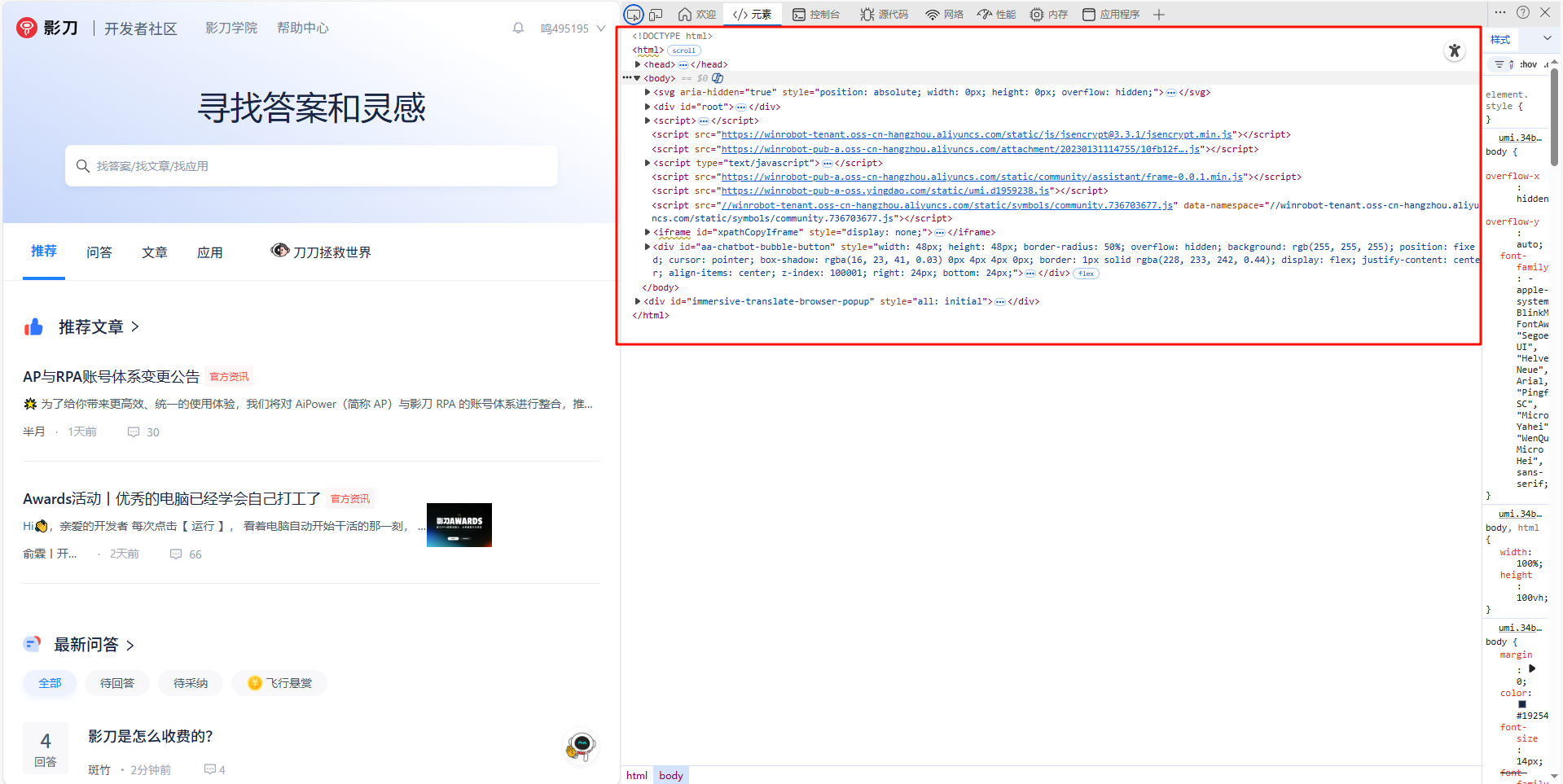1563x784 pixels.
Task: Expand the aa-chatbot-bubble-button div node
Action: (x=648, y=247)
